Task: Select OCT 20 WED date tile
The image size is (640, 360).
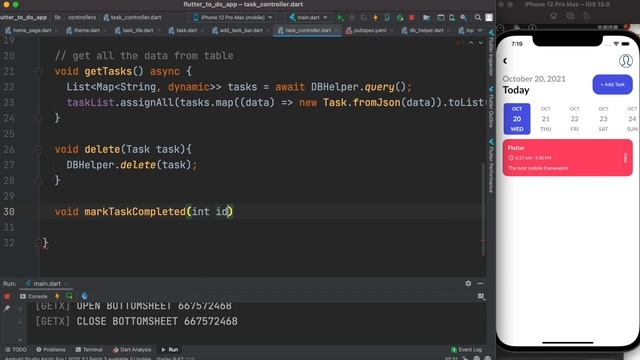Action: click(517, 119)
